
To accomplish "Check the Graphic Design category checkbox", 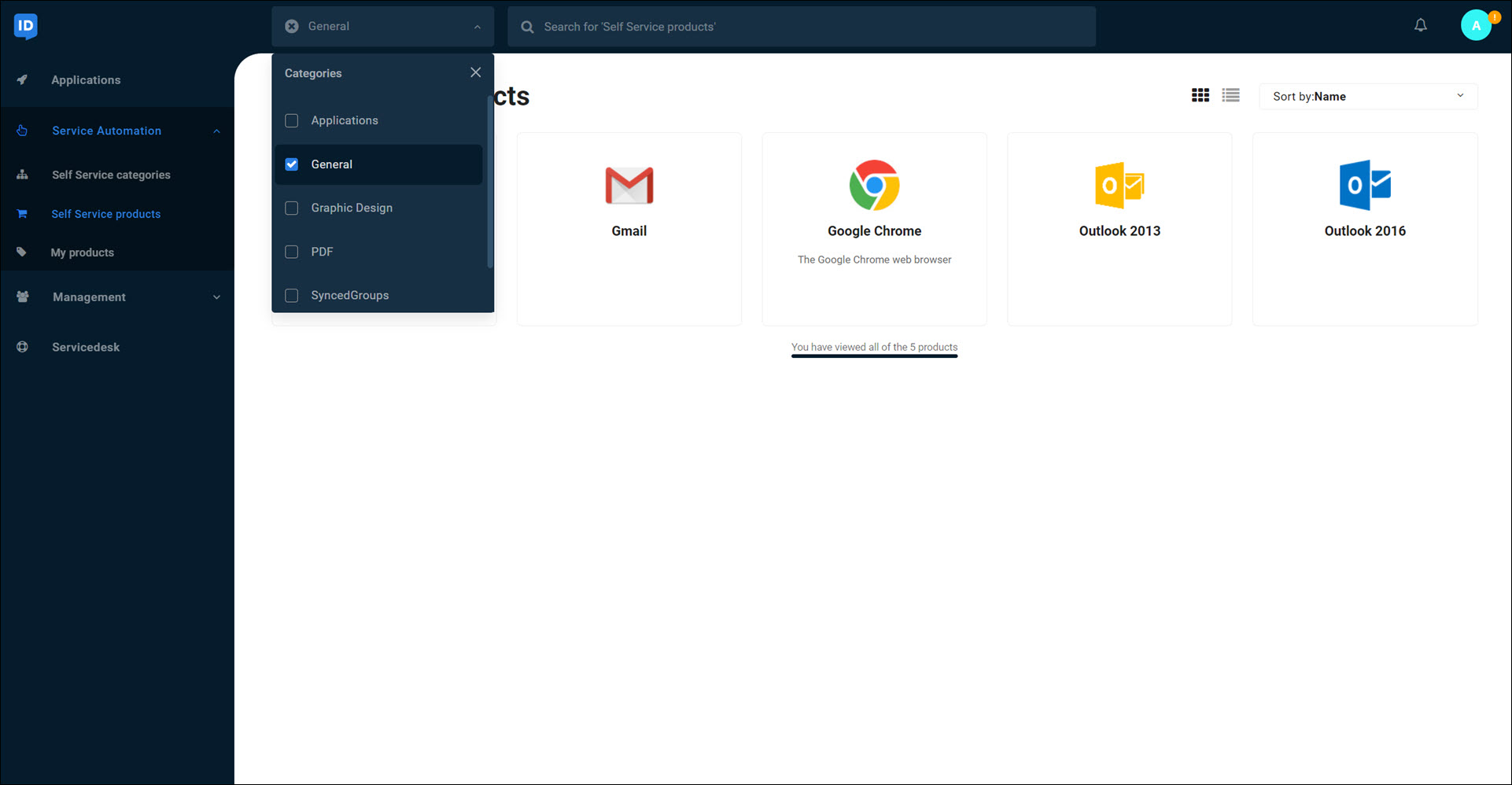I will 292,208.
